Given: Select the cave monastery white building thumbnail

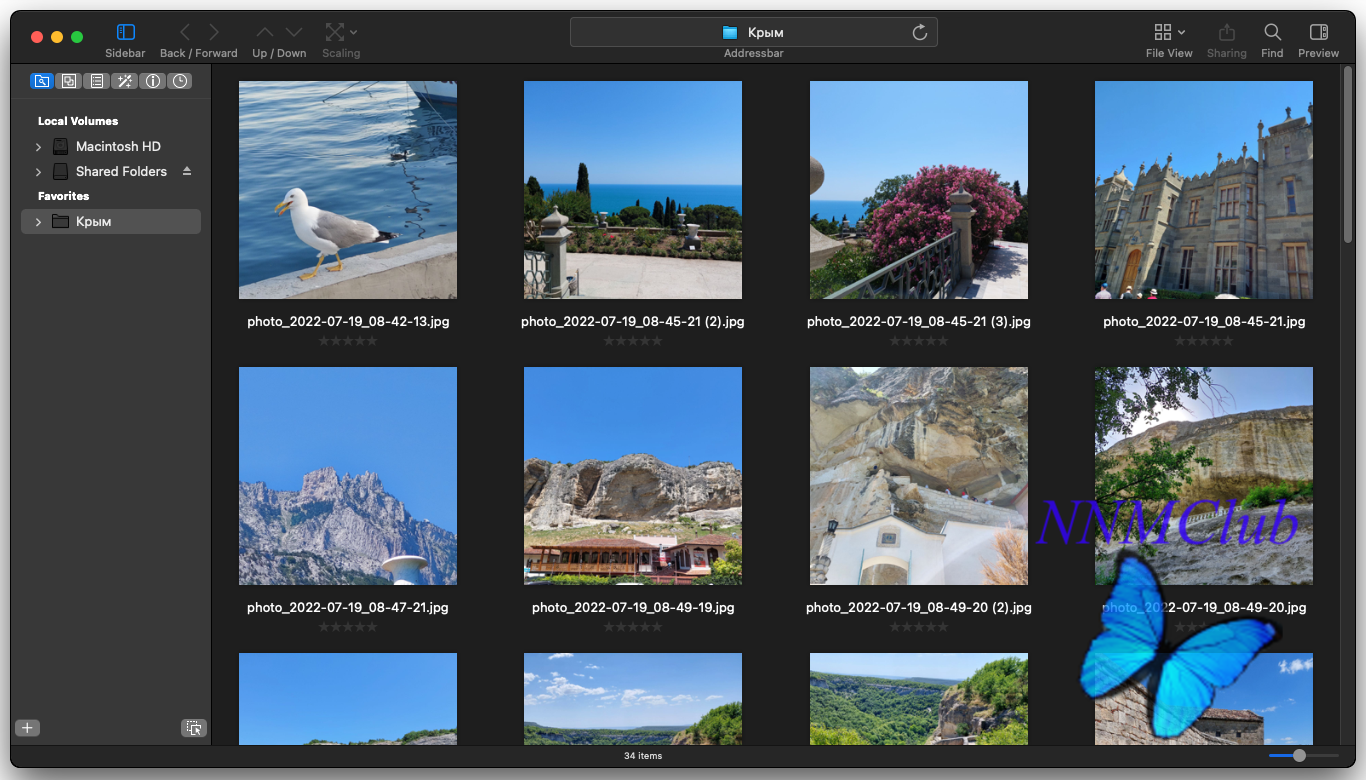Looking at the screenshot, I should [x=919, y=476].
